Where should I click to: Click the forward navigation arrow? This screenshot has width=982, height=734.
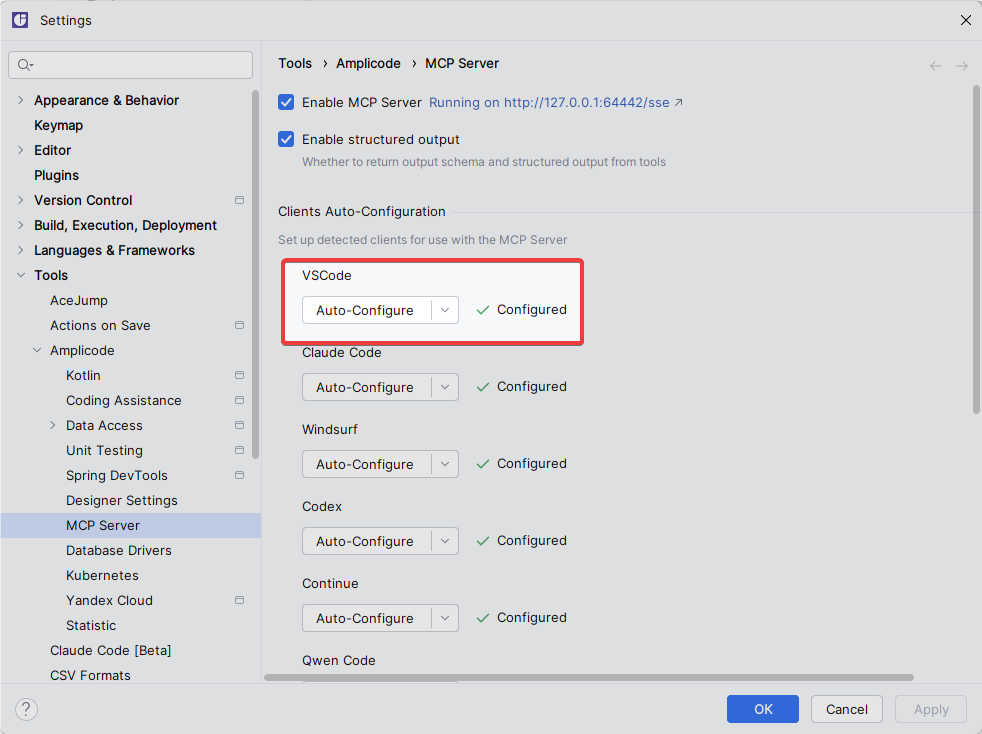[962, 66]
